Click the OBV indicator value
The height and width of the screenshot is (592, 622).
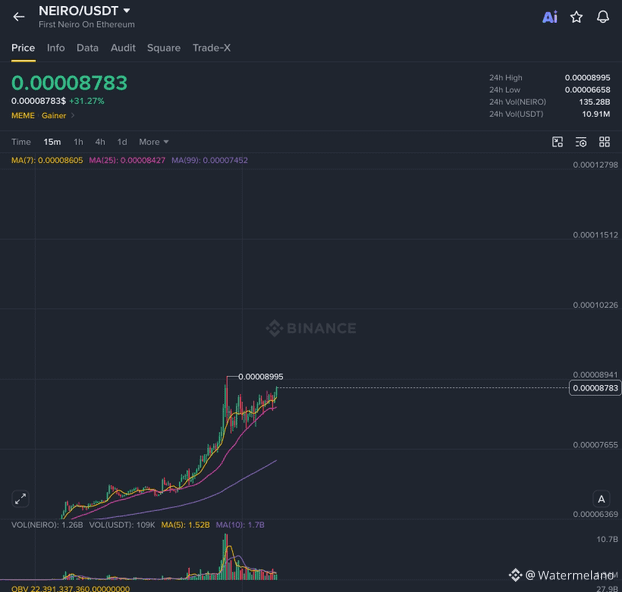[x=71, y=588]
